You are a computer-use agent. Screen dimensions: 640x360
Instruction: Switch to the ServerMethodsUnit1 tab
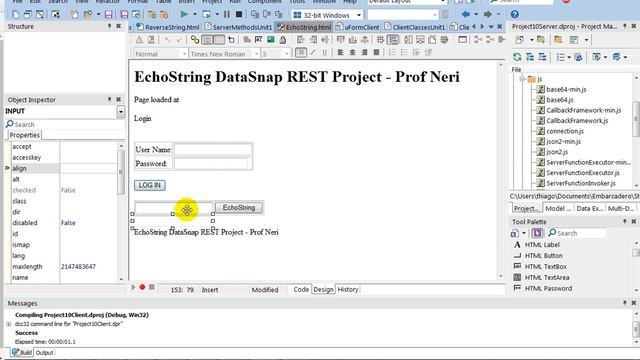pos(238,27)
